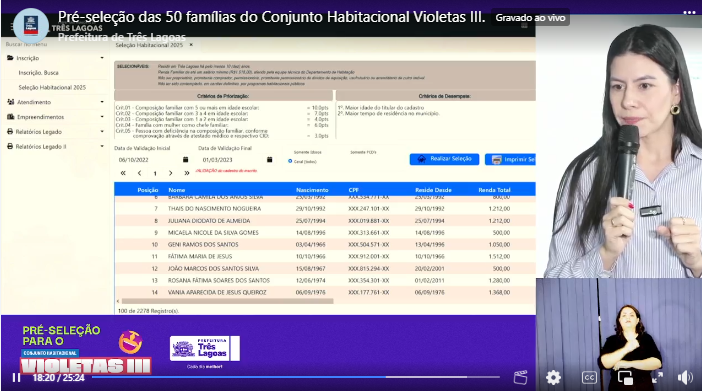This screenshot has width=702, height=391.
Task: Select row FÁTIMA MARIA DE JESUS
Action: point(325,257)
